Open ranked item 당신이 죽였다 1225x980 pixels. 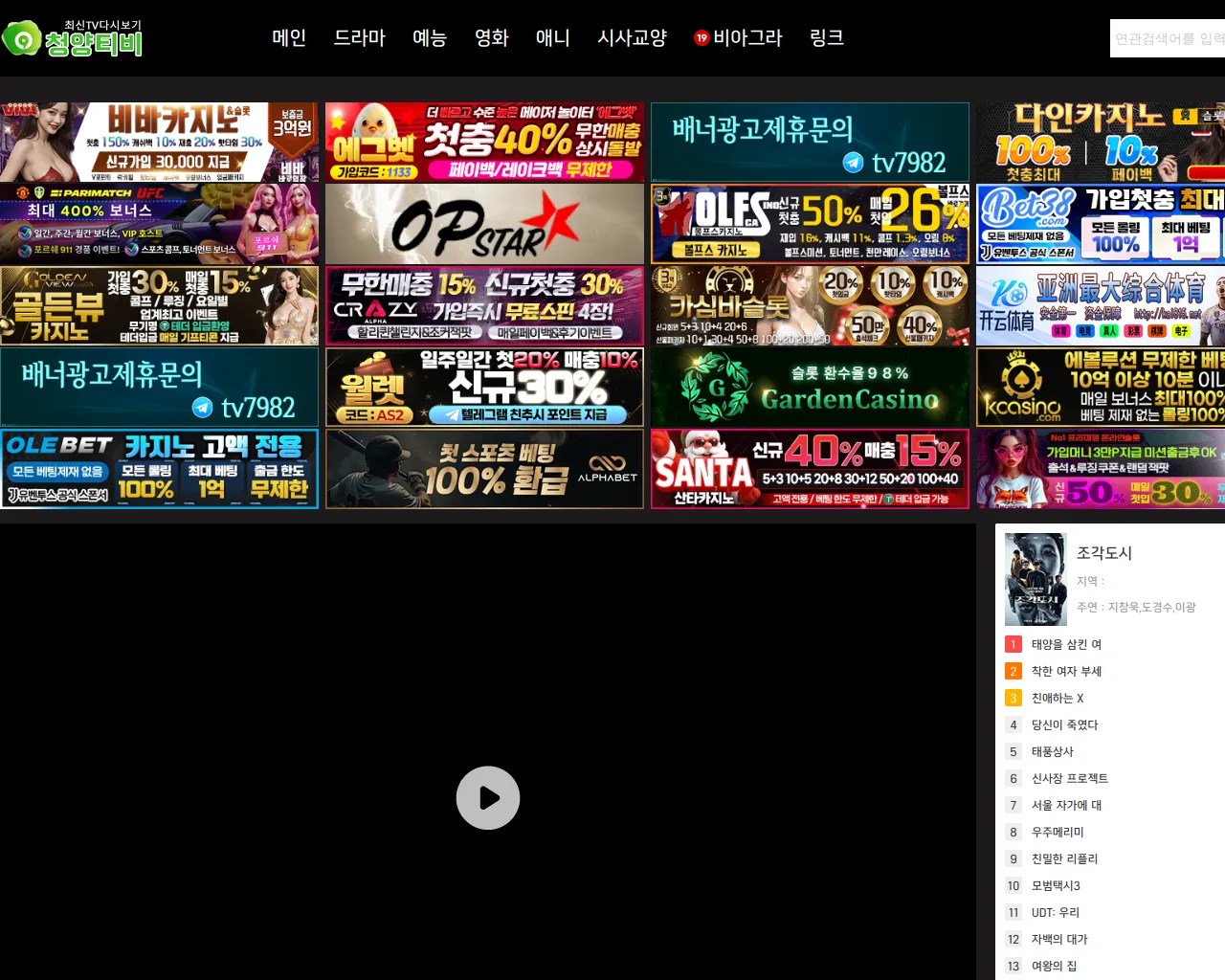point(1064,724)
